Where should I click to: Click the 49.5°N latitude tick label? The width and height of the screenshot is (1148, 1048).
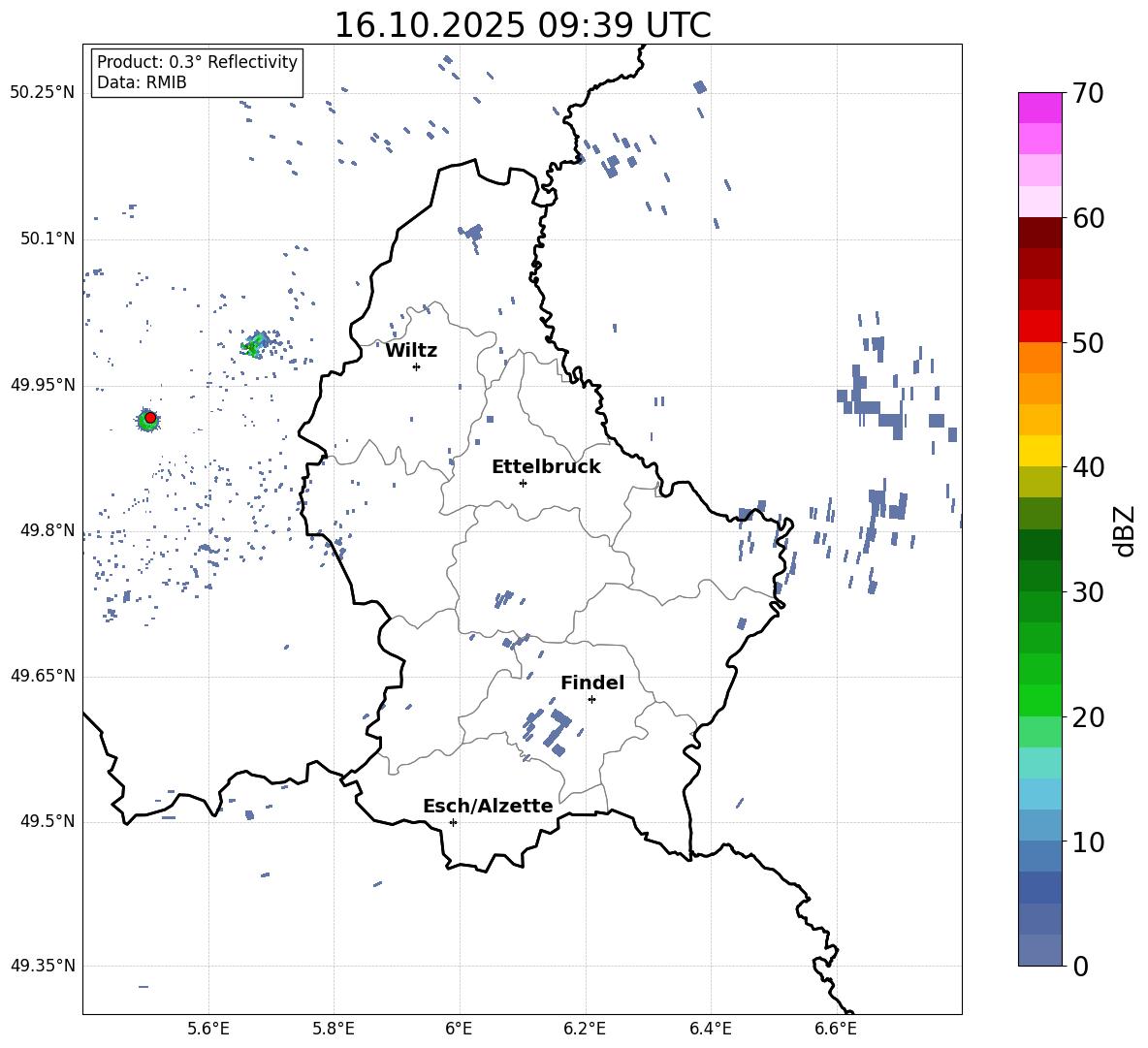(47, 822)
